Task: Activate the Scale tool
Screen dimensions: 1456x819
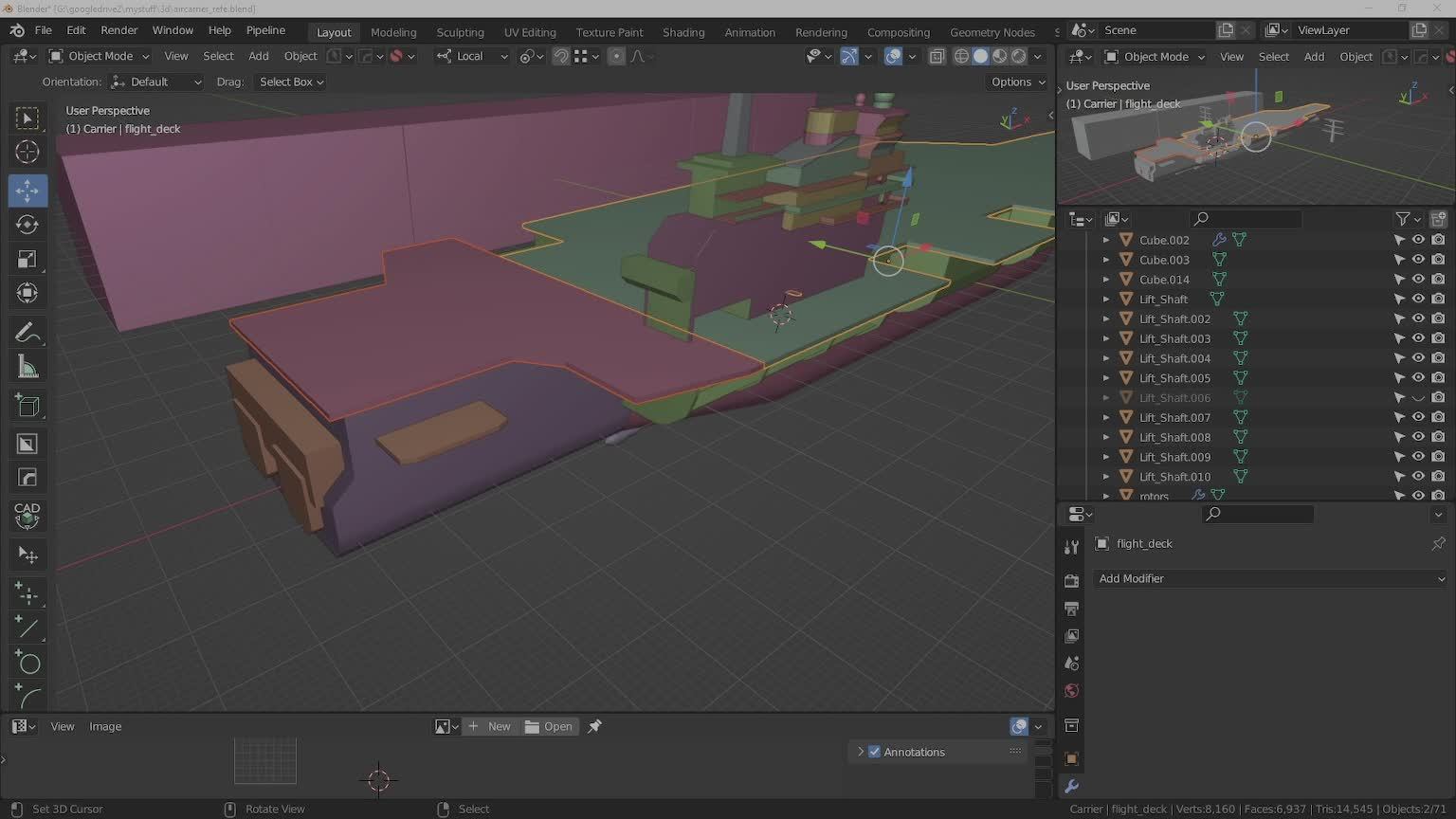Action: pos(27,259)
